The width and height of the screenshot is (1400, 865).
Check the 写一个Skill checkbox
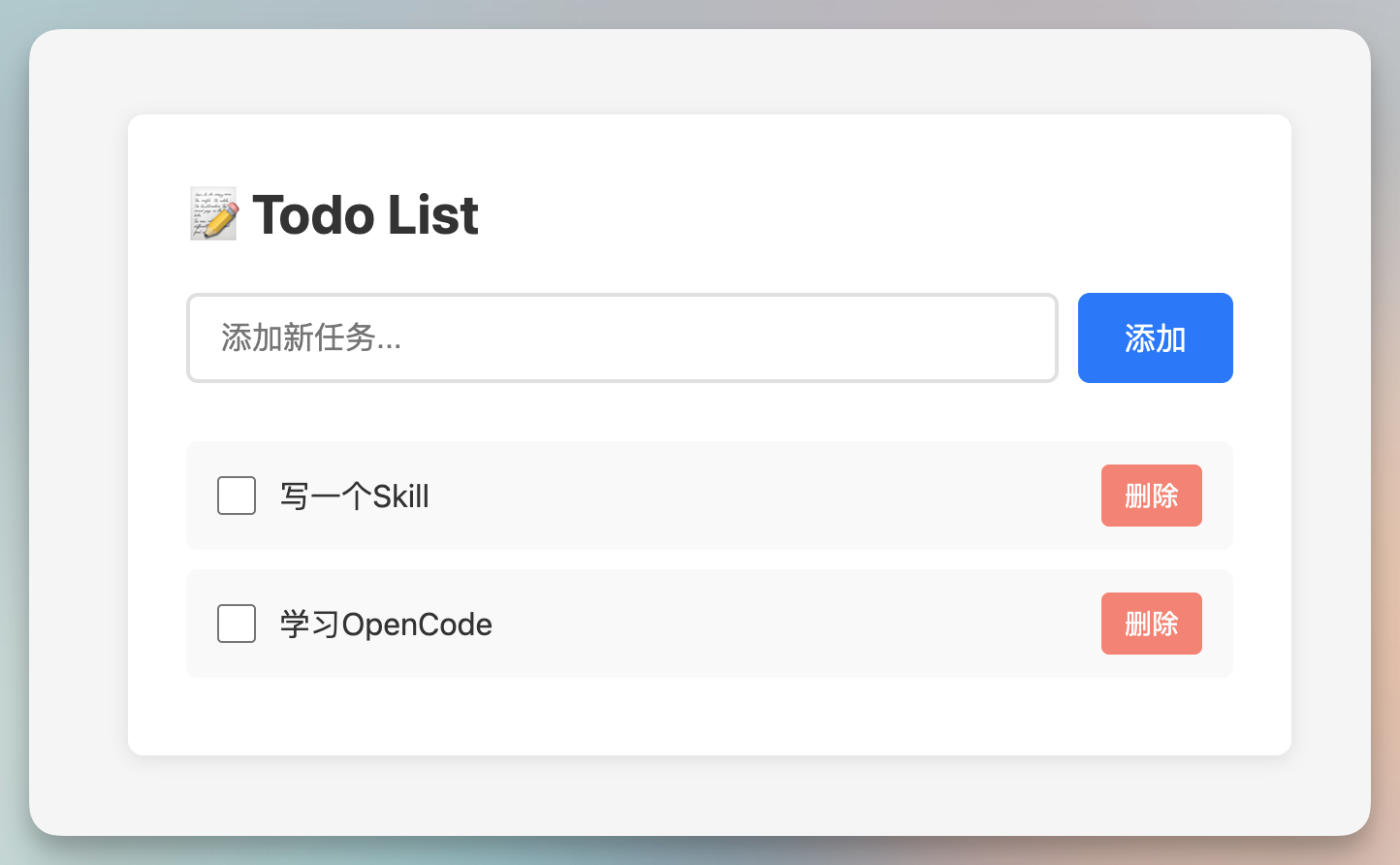click(x=237, y=496)
